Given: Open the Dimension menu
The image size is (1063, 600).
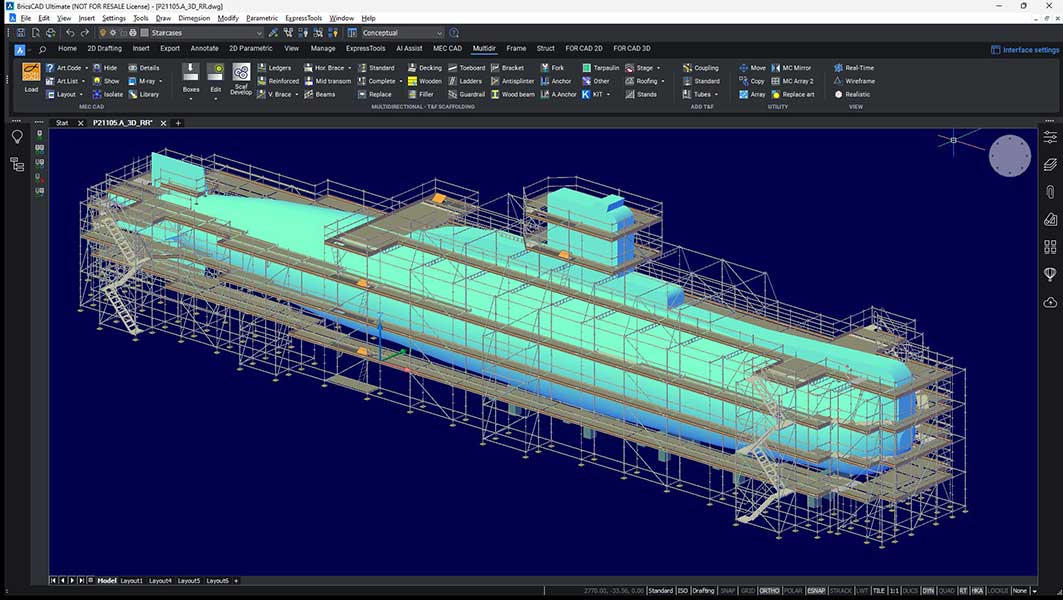Looking at the screenshot, I should click(194, 17).
